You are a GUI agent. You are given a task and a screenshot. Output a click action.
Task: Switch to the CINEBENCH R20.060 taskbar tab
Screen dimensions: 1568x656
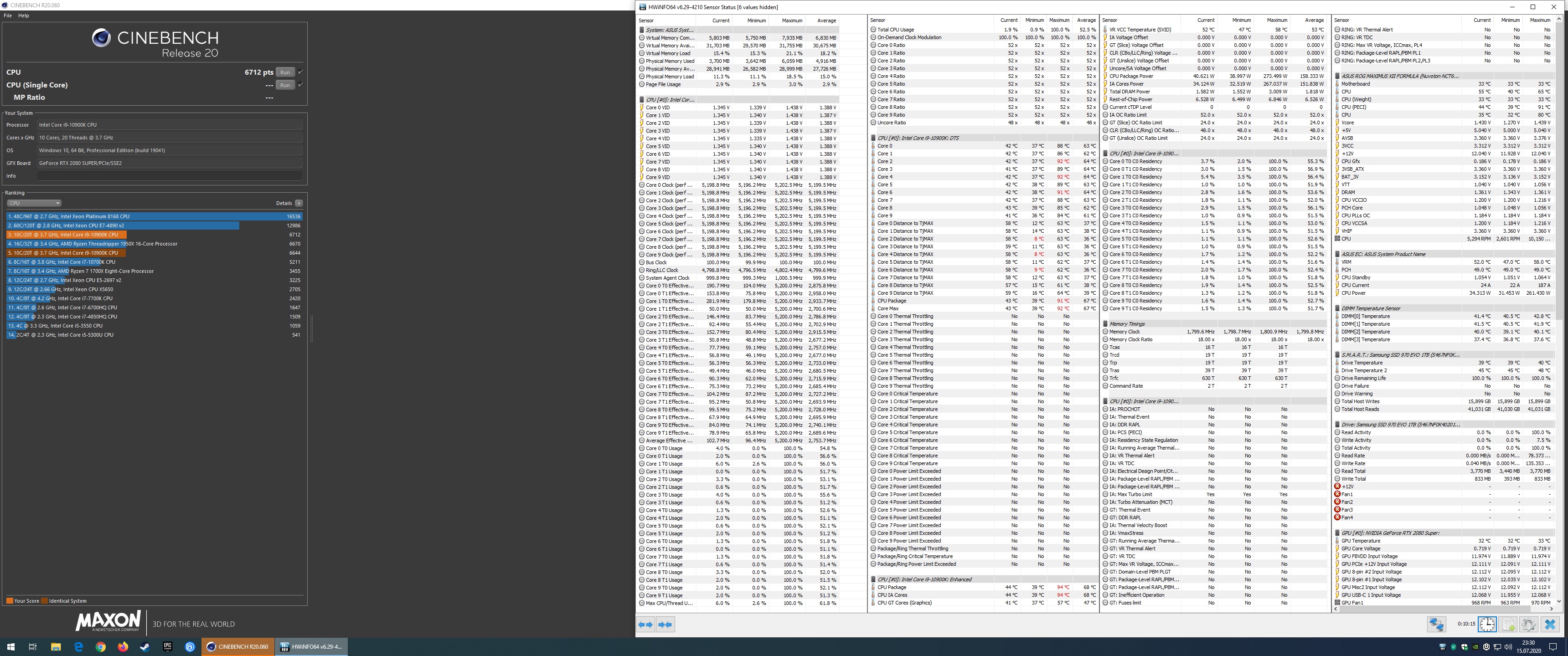point(237,647)
